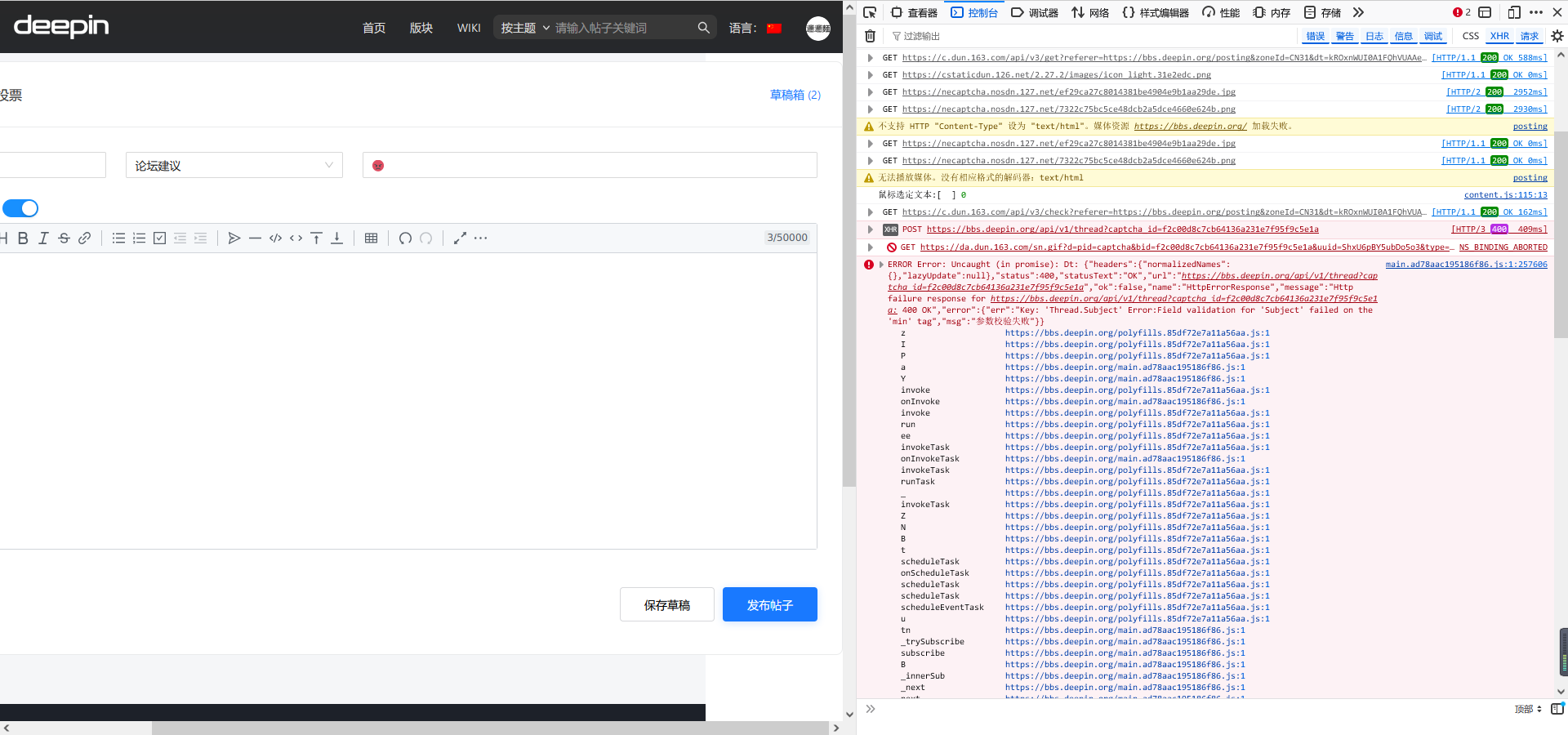Open the 查看器 inspector tab
This screenshot has height=735, width=1568.
point(914,12)
